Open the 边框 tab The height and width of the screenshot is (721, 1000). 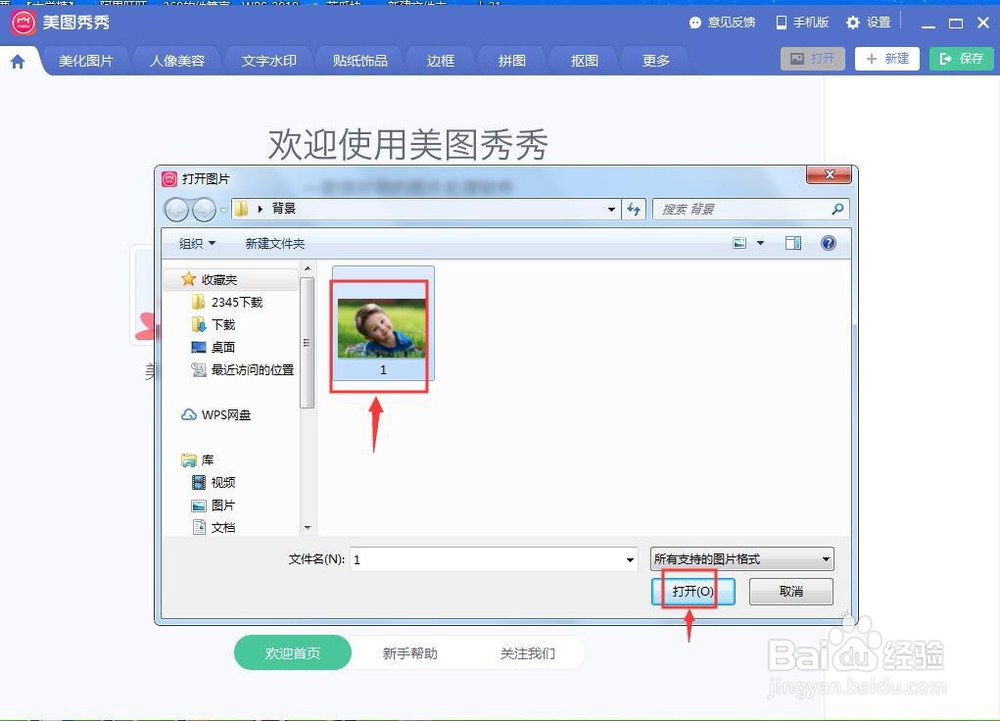click(441, 61)
